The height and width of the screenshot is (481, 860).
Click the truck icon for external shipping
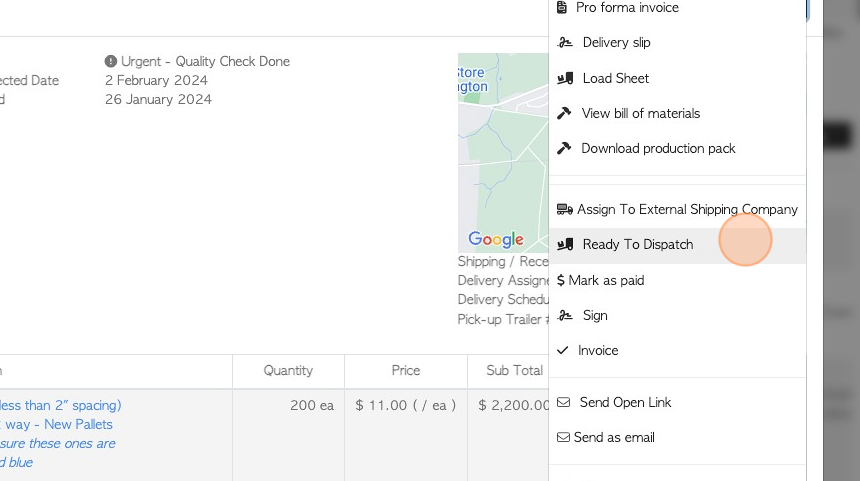tap(564, 209)
